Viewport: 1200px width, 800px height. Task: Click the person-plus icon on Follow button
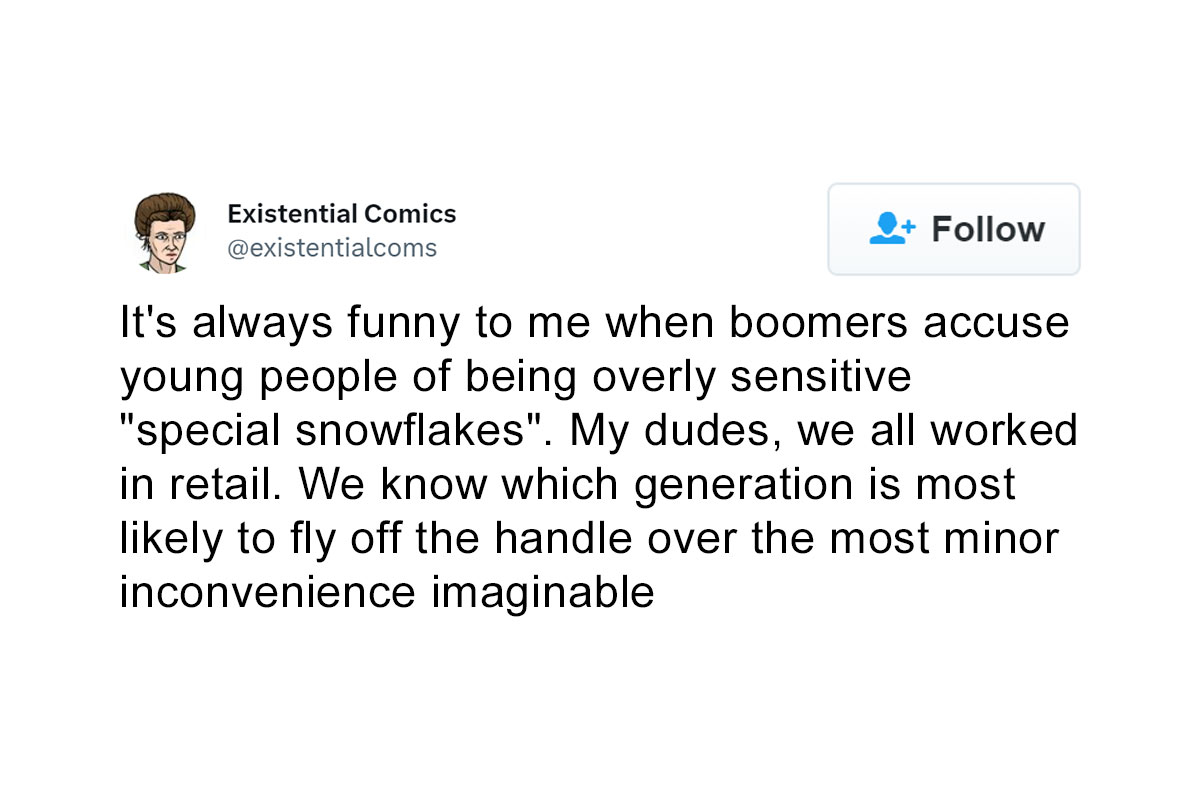pos(890,229)
